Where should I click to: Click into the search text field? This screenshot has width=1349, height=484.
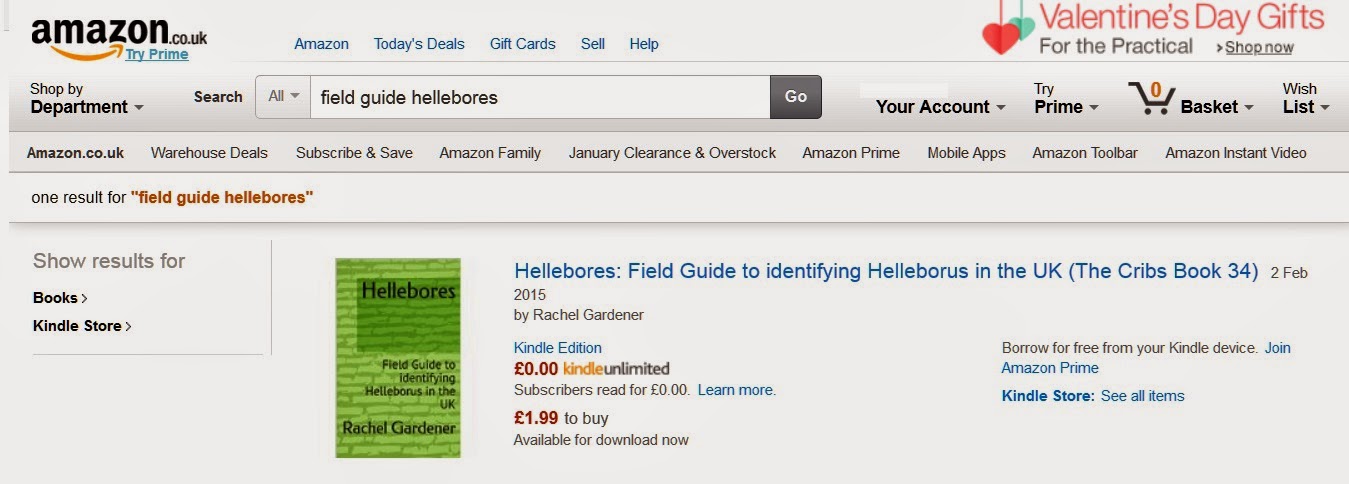point(540,97)
